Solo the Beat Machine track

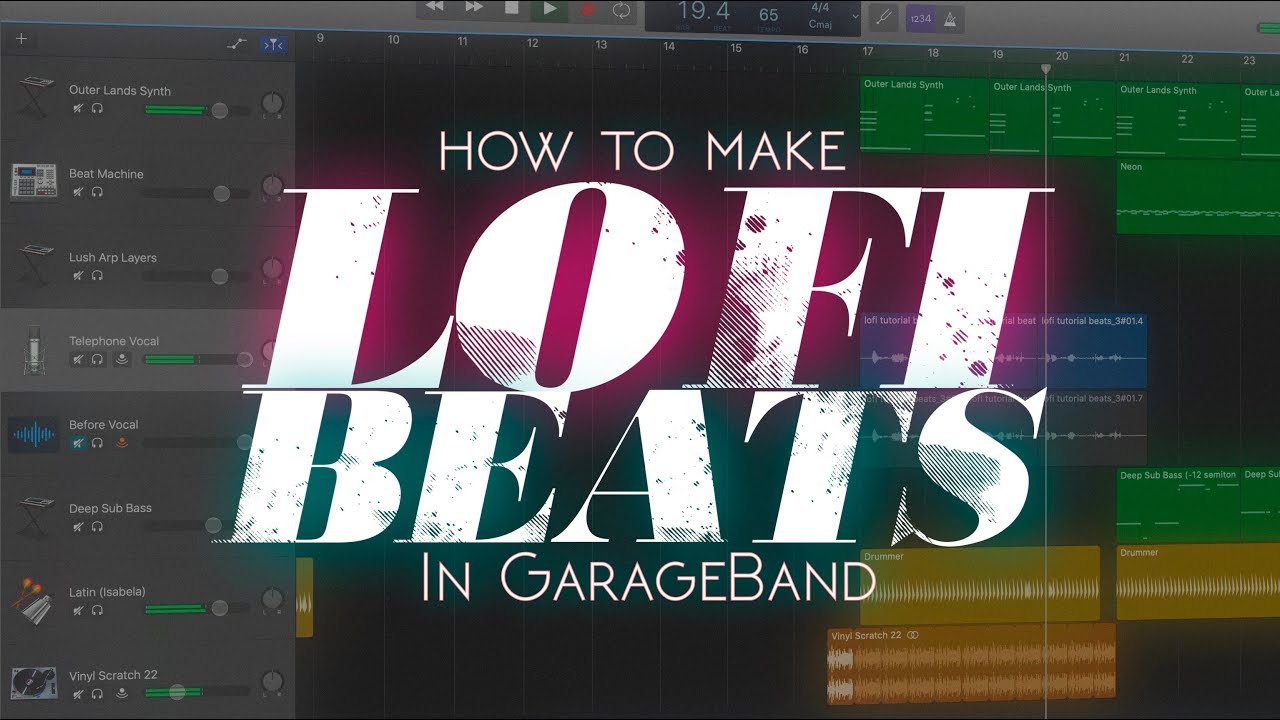point(97,192)
